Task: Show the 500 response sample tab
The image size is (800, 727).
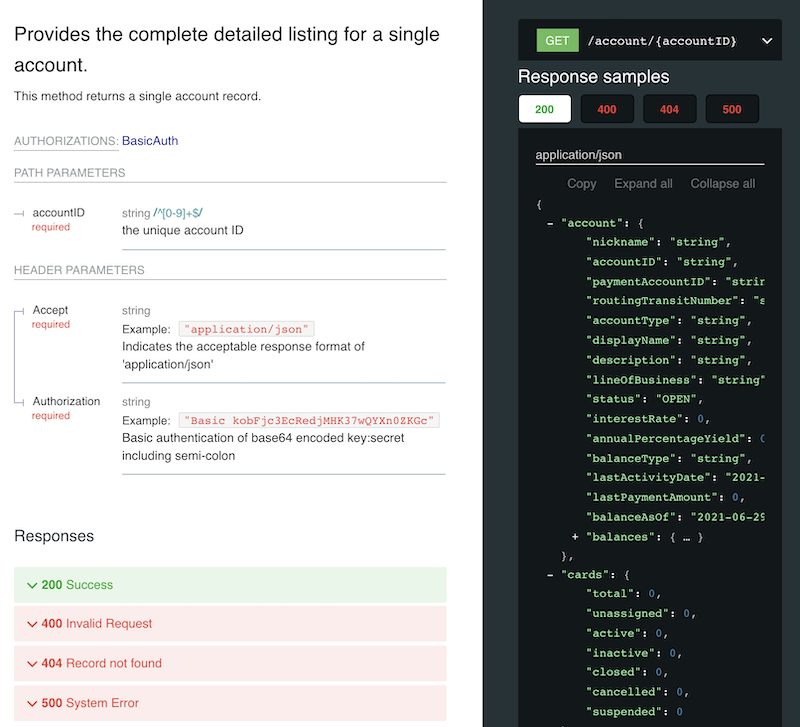Action: tap(732, 109)
